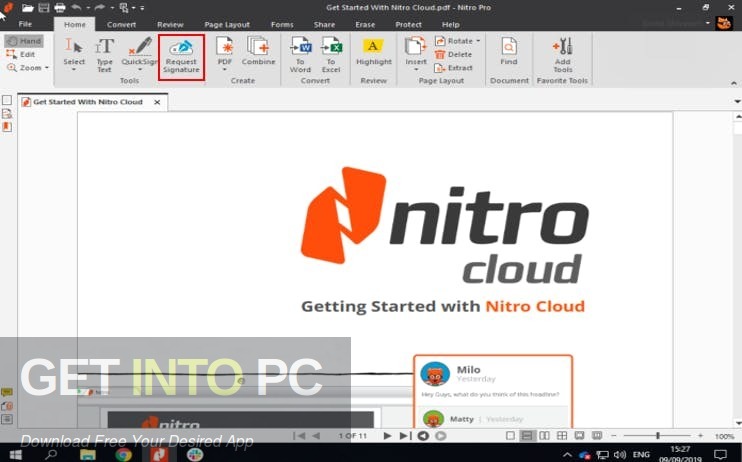Open the File menu
This screenshot has width=742, height=462.
pyautogui.click(x=25, y=24)
